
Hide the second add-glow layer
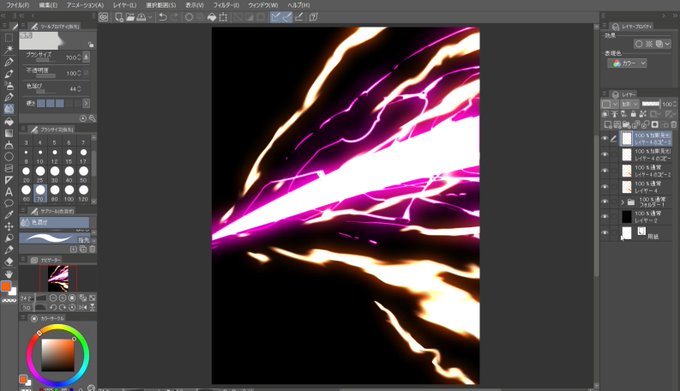coord(605,155)
